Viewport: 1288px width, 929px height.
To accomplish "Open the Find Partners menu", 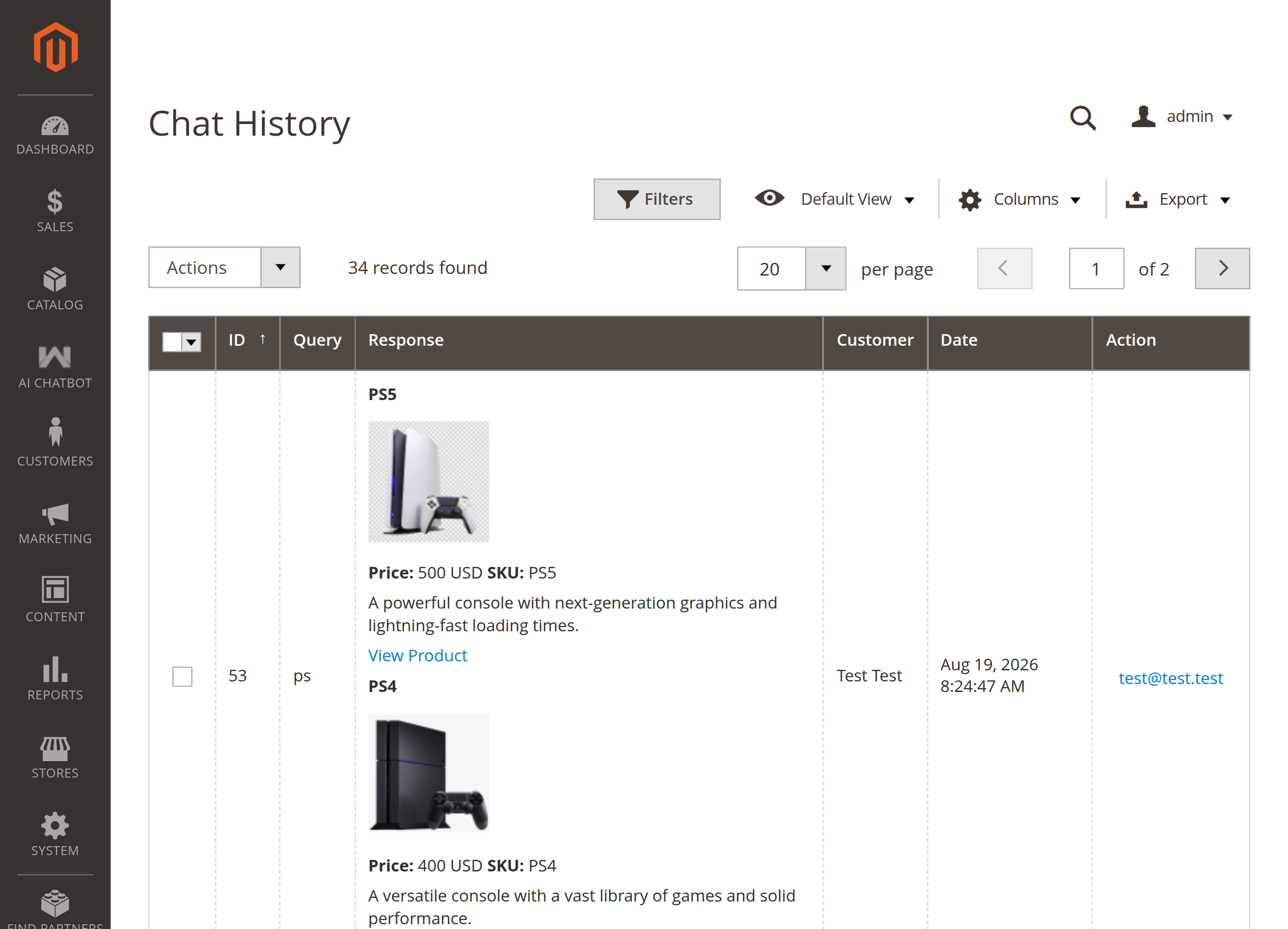I will tap(55, 908).
